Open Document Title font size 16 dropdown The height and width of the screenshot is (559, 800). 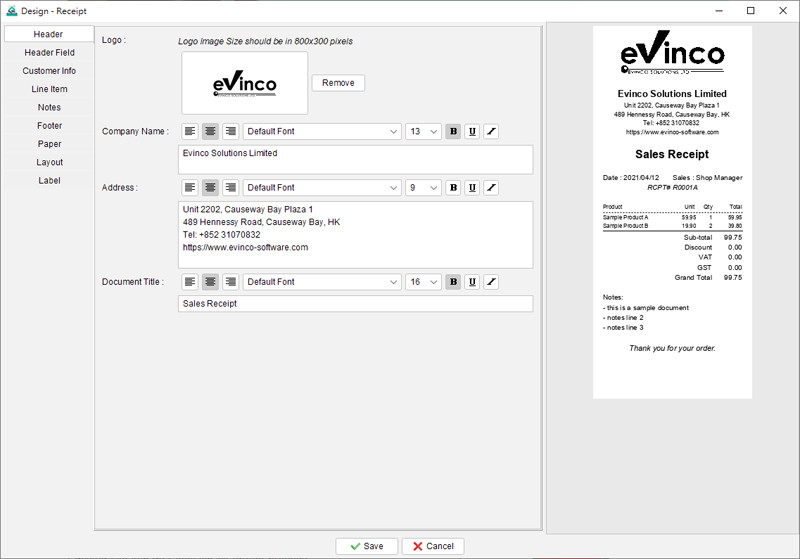pyautogui.click(x=423, y=282)
